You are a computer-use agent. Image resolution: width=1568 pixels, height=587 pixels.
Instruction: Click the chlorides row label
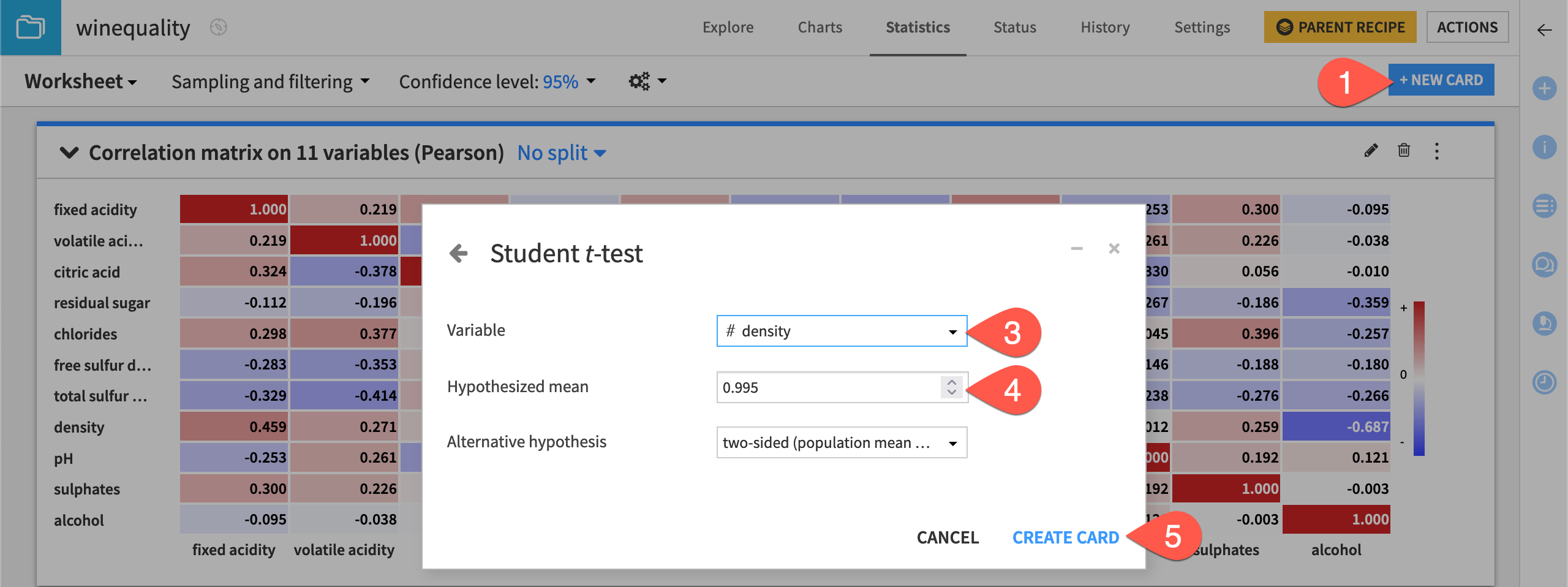(x=85, y=334)
